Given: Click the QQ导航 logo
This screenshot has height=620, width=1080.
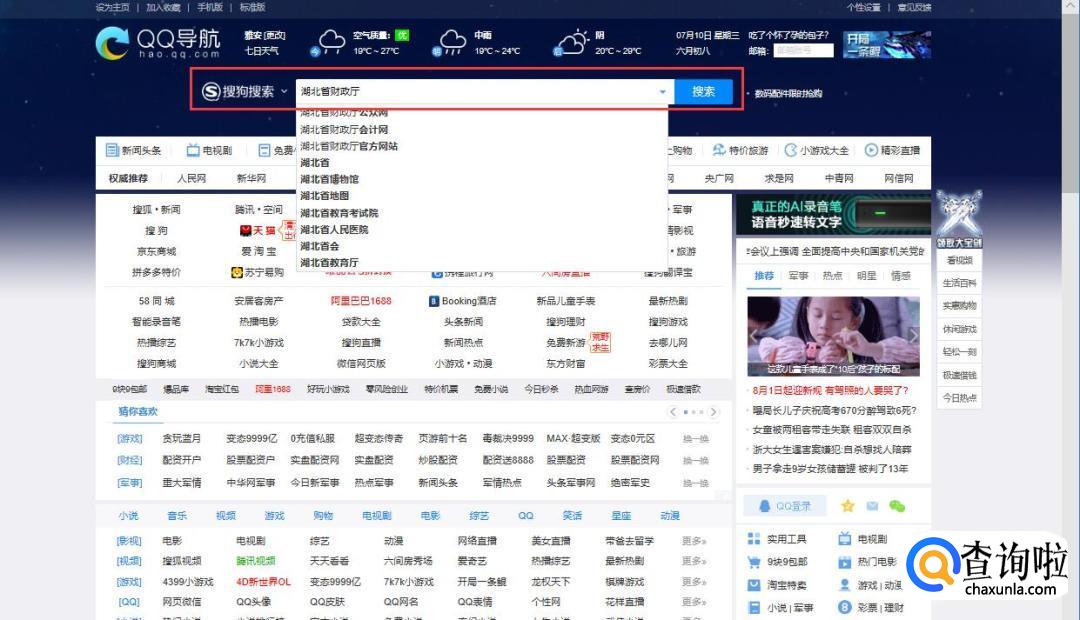Looking at the screenshot, I should (x=158, y=43).
